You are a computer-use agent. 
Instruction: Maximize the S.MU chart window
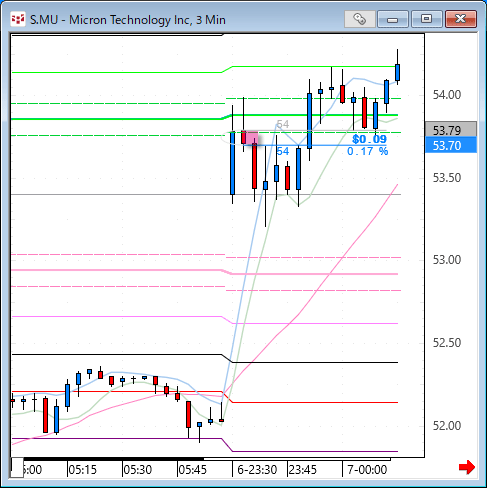pos(426,19)
